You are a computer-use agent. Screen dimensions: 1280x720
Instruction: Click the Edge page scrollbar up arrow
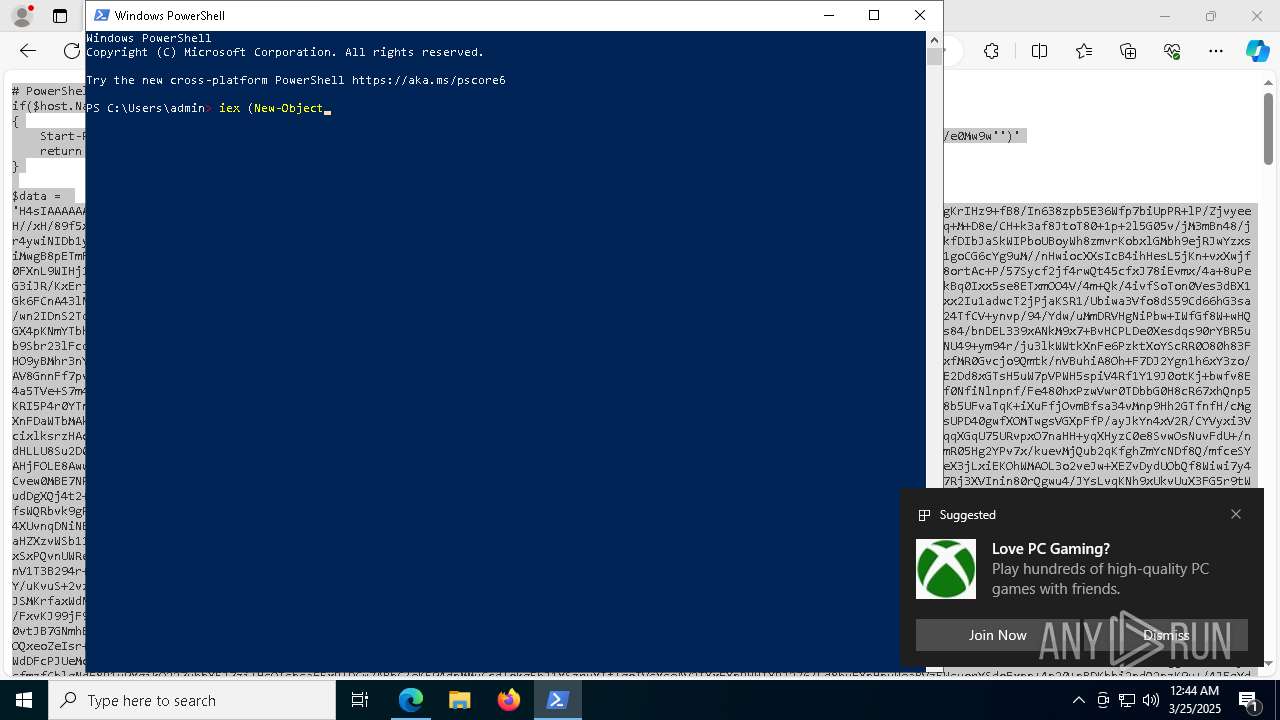tap(1268, 81)
